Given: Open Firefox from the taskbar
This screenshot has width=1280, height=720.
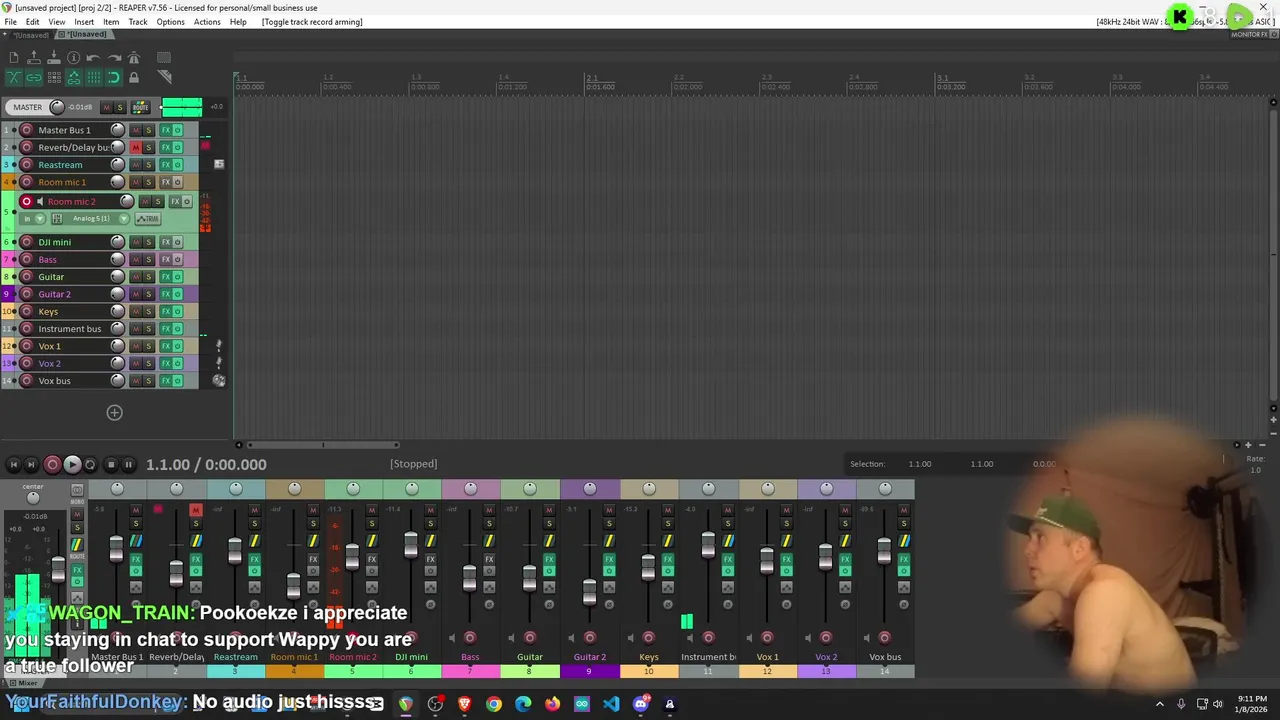Looking at the screenshot, I should click(x=552, y=704).
